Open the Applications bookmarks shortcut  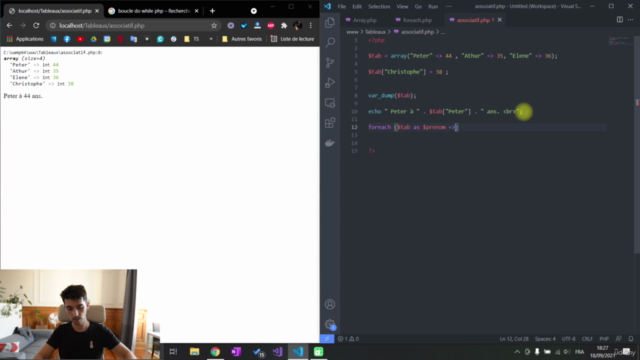click(x=25, y=39)
